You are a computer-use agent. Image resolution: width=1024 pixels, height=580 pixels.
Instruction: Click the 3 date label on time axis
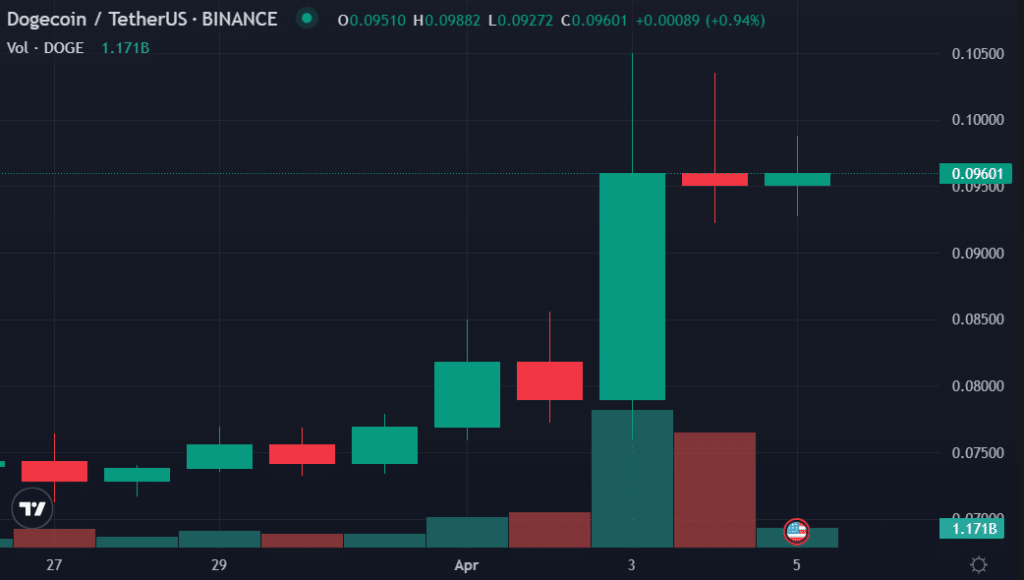pos(632,564)
